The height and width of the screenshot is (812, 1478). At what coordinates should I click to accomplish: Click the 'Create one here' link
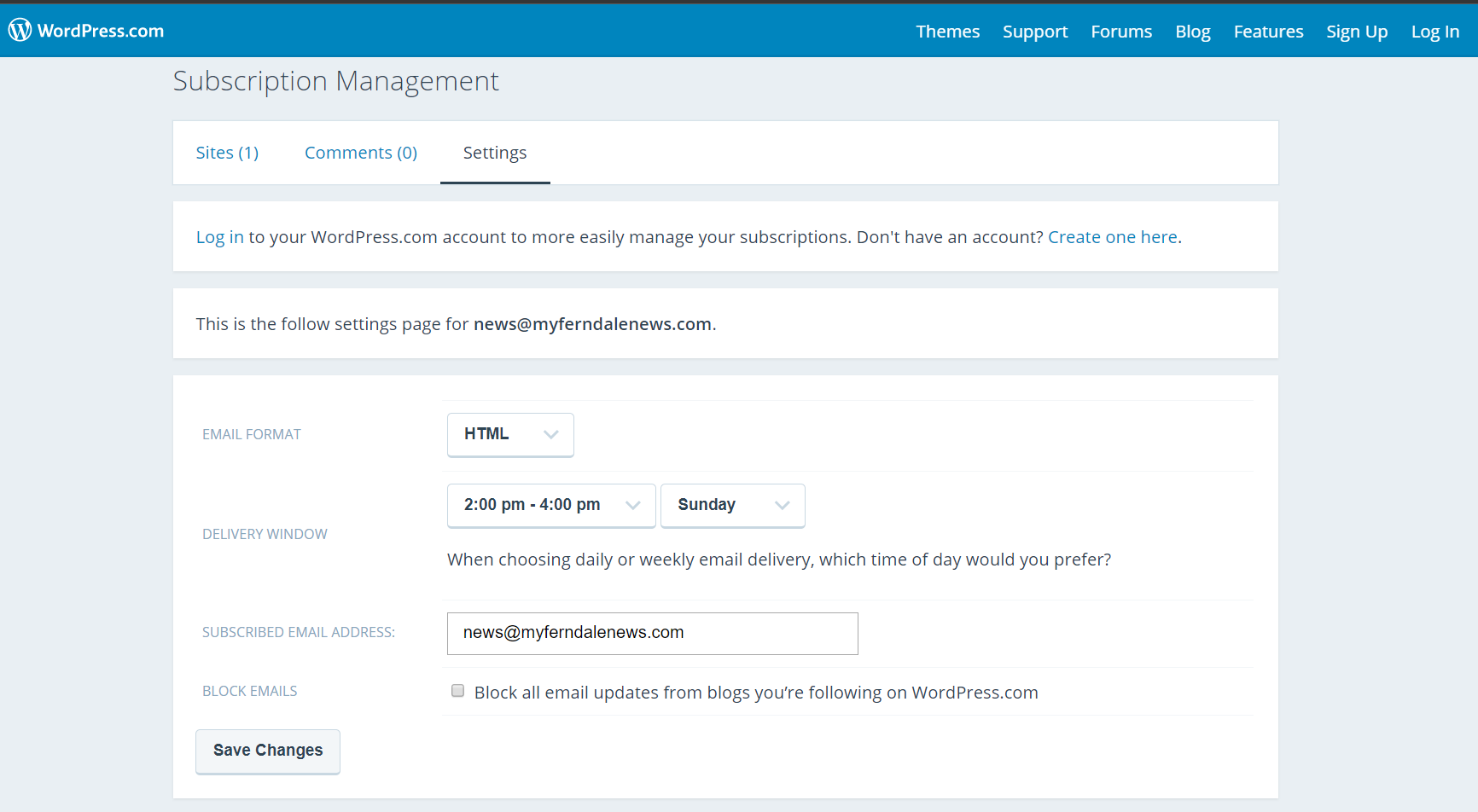1112,237
